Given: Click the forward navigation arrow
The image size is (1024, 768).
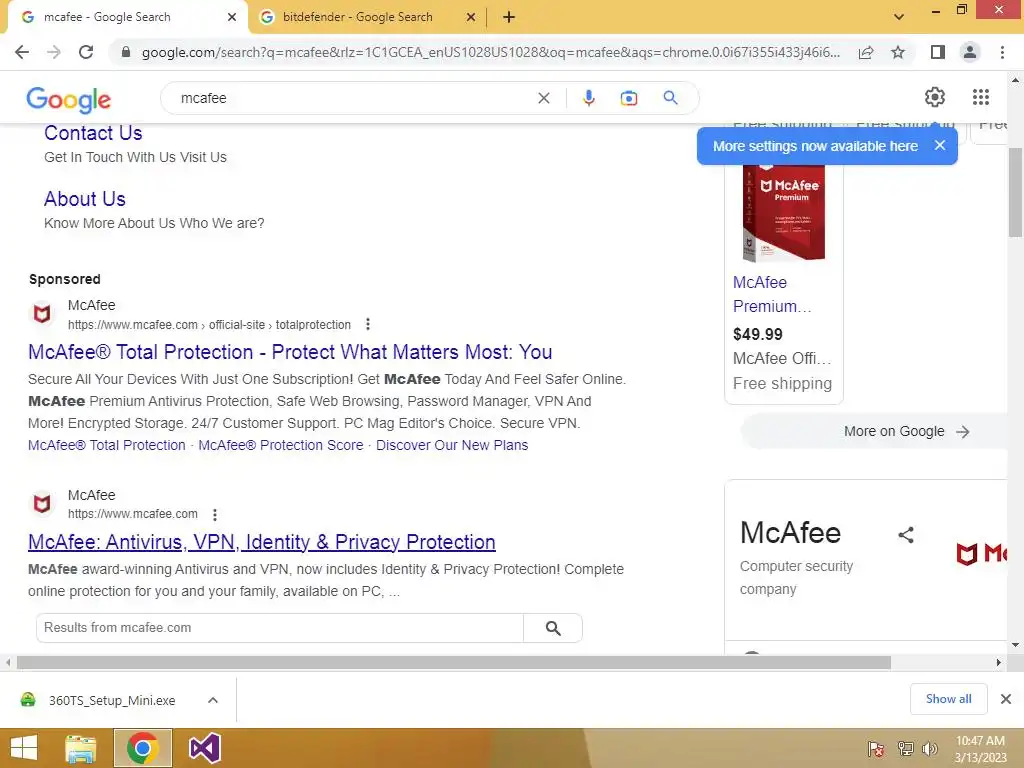Looking at the screenshot, I should click(54, 52).
